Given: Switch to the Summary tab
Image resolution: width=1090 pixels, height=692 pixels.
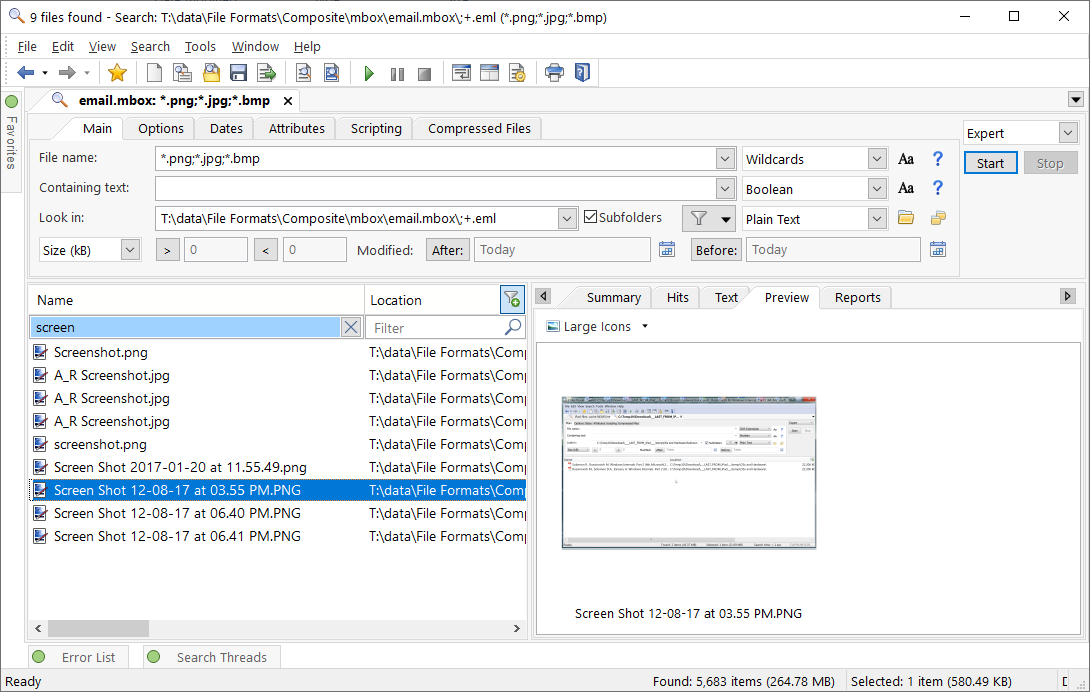Looking at the screenshot, I should pyautogui.click(x=614, y=298).
